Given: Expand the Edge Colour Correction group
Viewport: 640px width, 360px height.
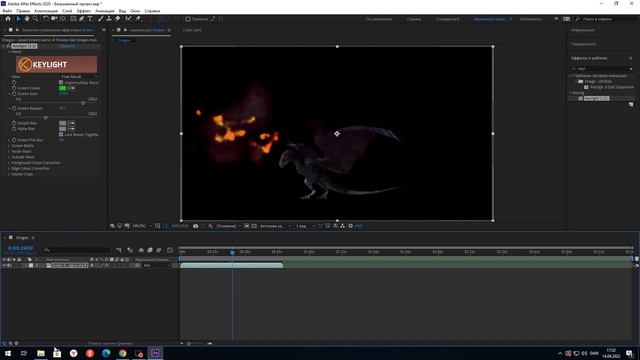Looking at the screenshot, I should pyautogui.click(x=9, y=169).
